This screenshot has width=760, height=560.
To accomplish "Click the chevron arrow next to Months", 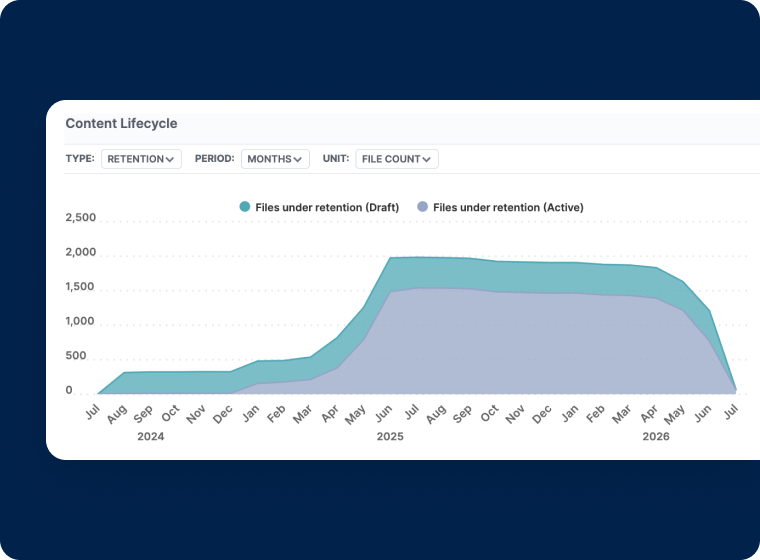I will [x=299, y=159].
